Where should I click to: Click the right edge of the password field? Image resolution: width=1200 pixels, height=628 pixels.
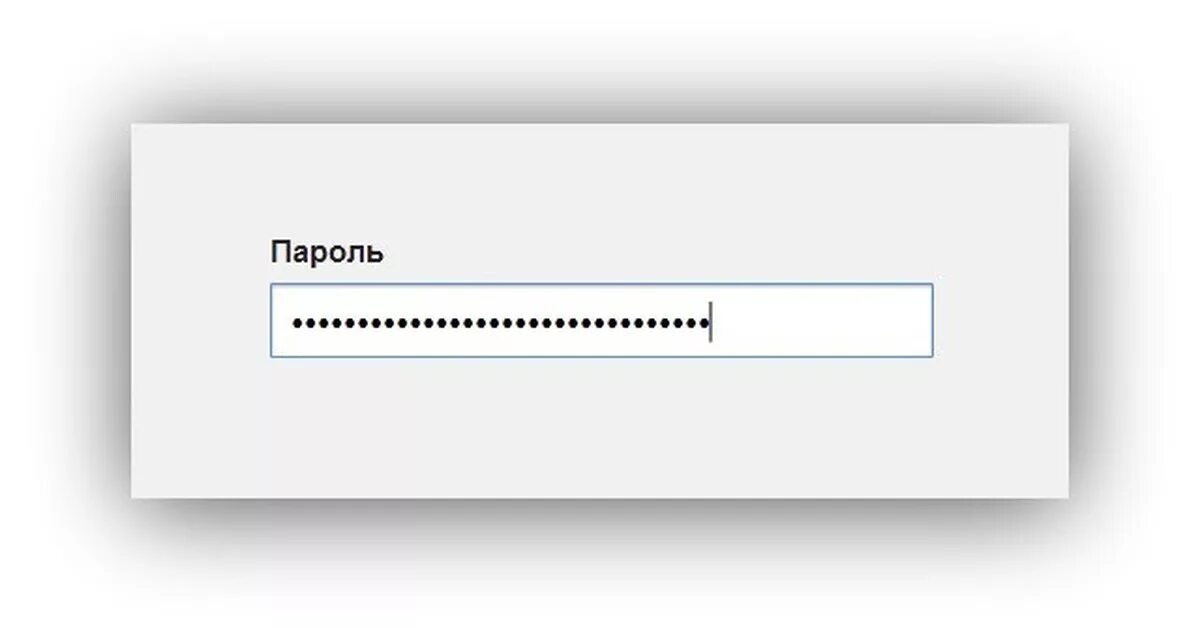(x=932, y=321)
